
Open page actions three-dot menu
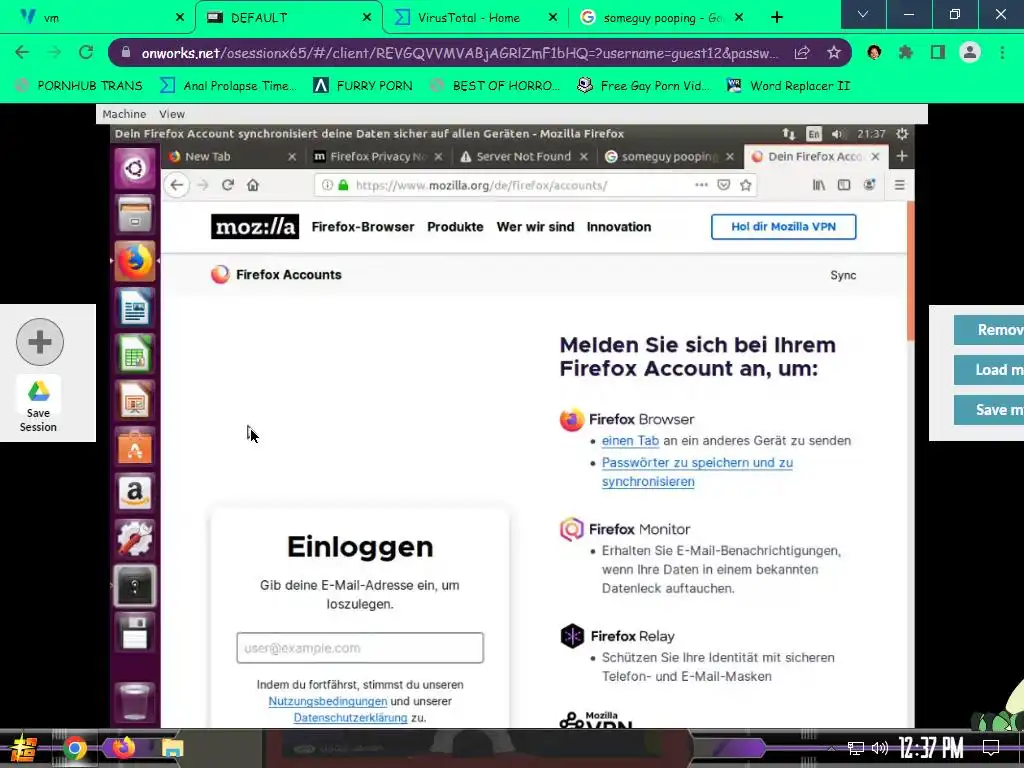point(701,185)
